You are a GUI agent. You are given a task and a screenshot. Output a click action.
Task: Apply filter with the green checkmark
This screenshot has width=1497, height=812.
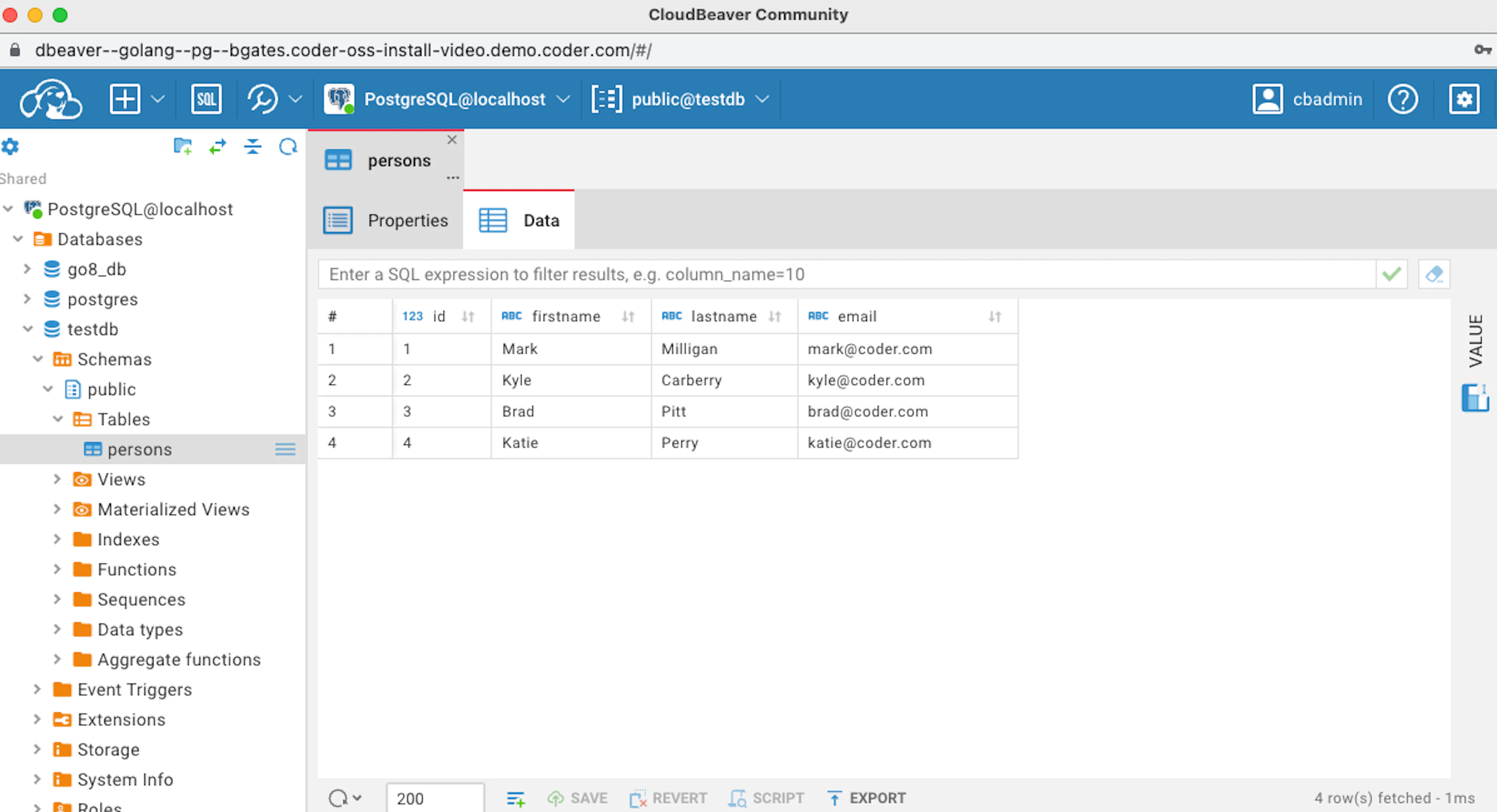coord(1391,274)
